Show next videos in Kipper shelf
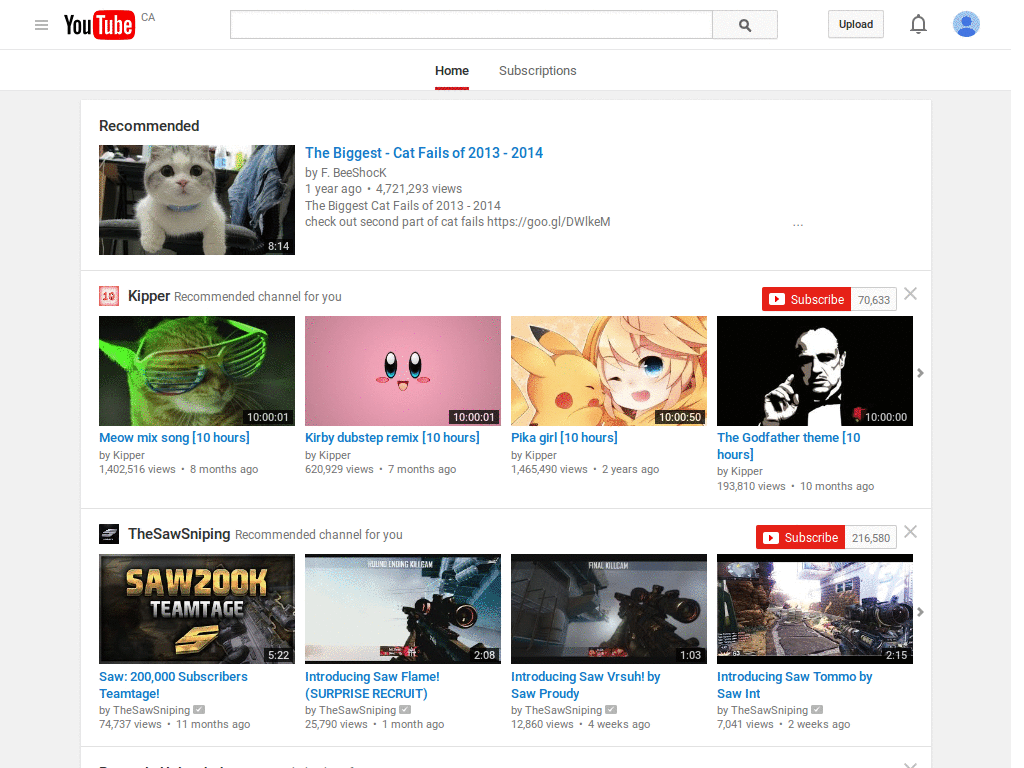This screenshot has height=768, width=1024. click(x=920, y=373)
